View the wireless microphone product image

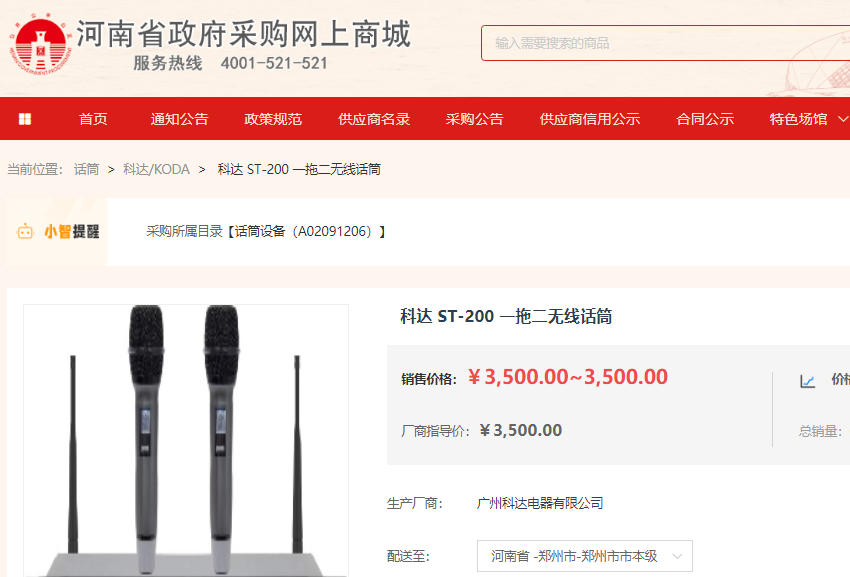186,440
